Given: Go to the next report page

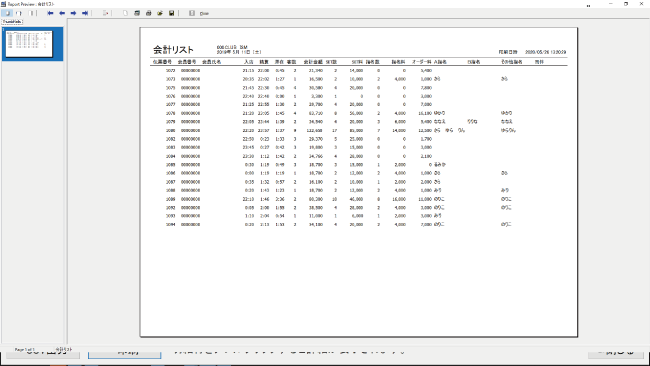Looking at the screenshot, I should (x=73, y=13).
